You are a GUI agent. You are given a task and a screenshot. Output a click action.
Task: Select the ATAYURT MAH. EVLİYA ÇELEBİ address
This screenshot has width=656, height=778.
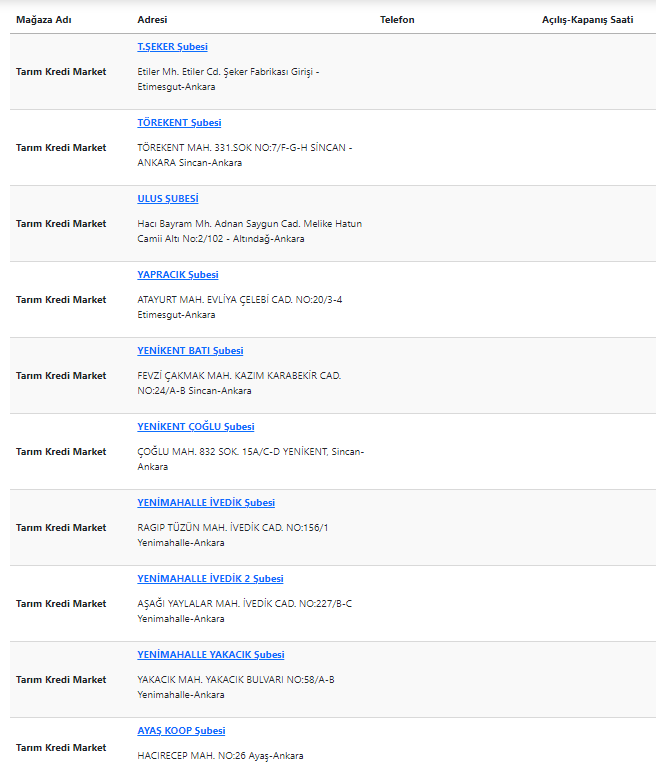240,307
